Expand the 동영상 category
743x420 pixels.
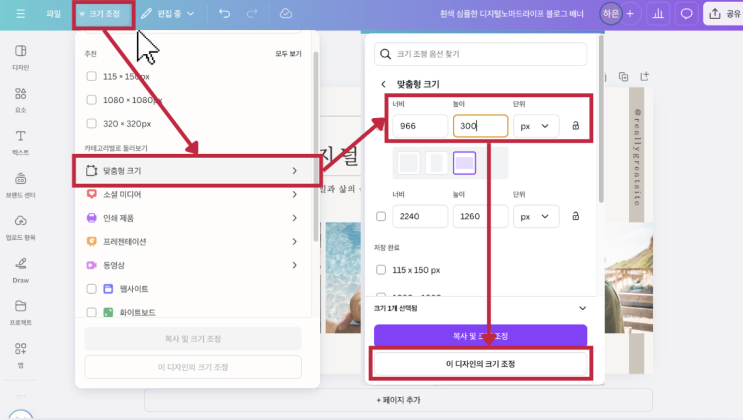point(193,265)
